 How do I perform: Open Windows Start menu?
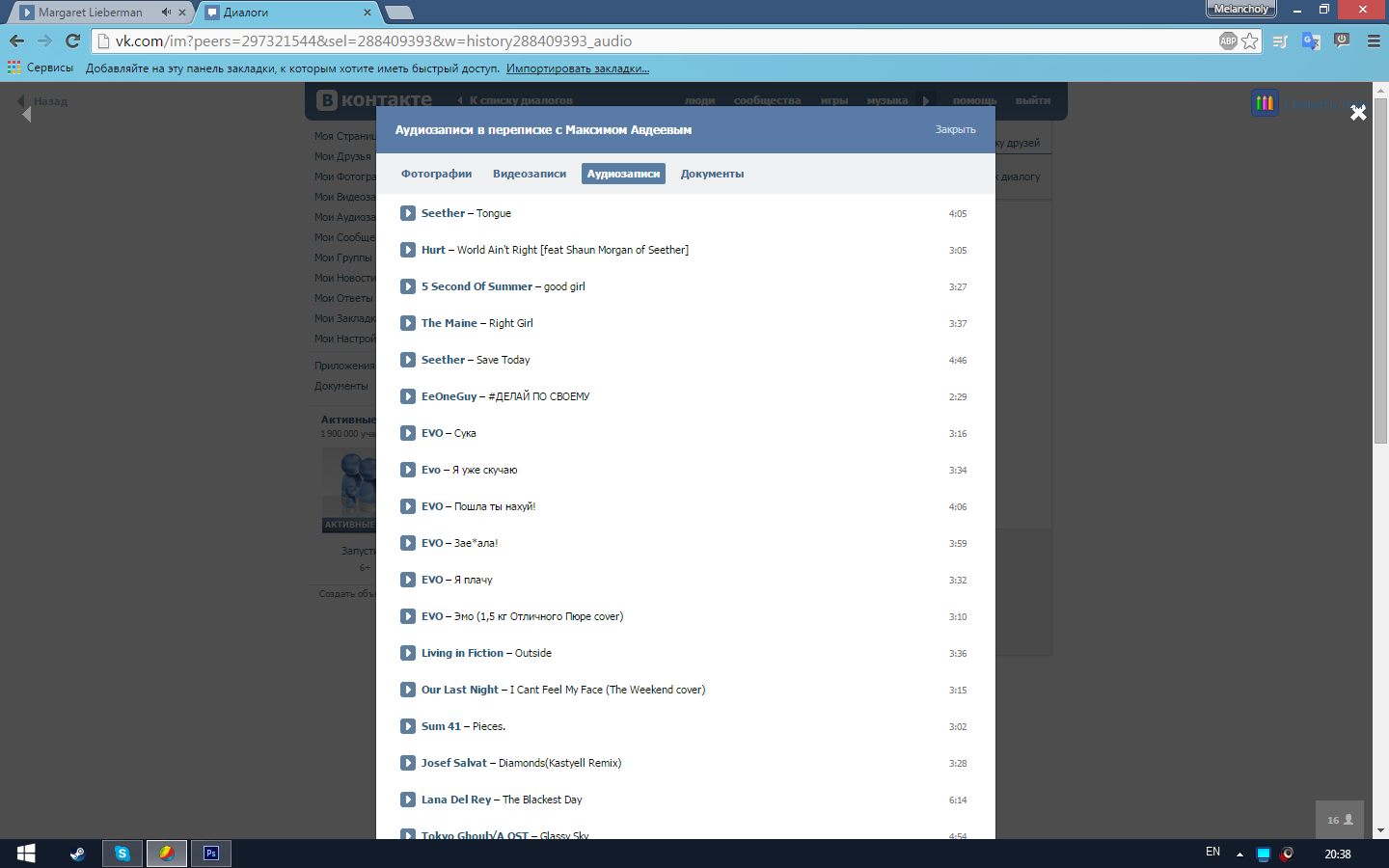(26, 854)
